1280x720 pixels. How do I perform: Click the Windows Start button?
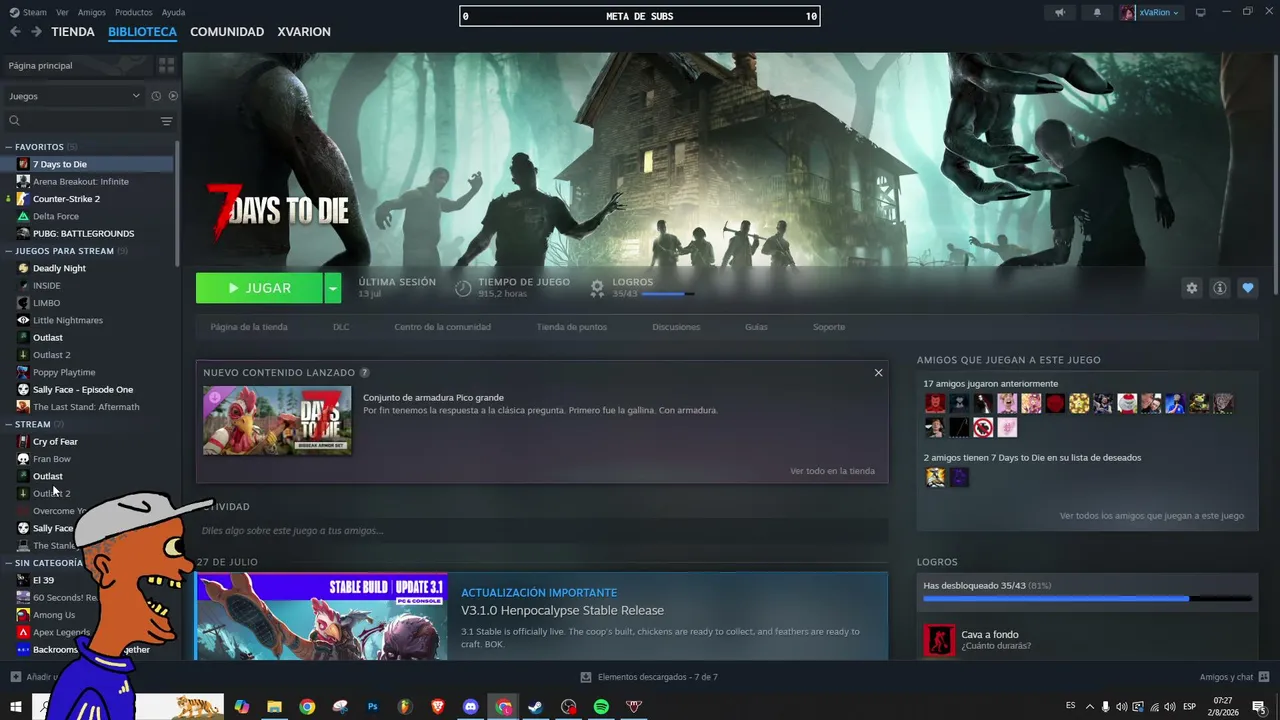pos(16,707)
